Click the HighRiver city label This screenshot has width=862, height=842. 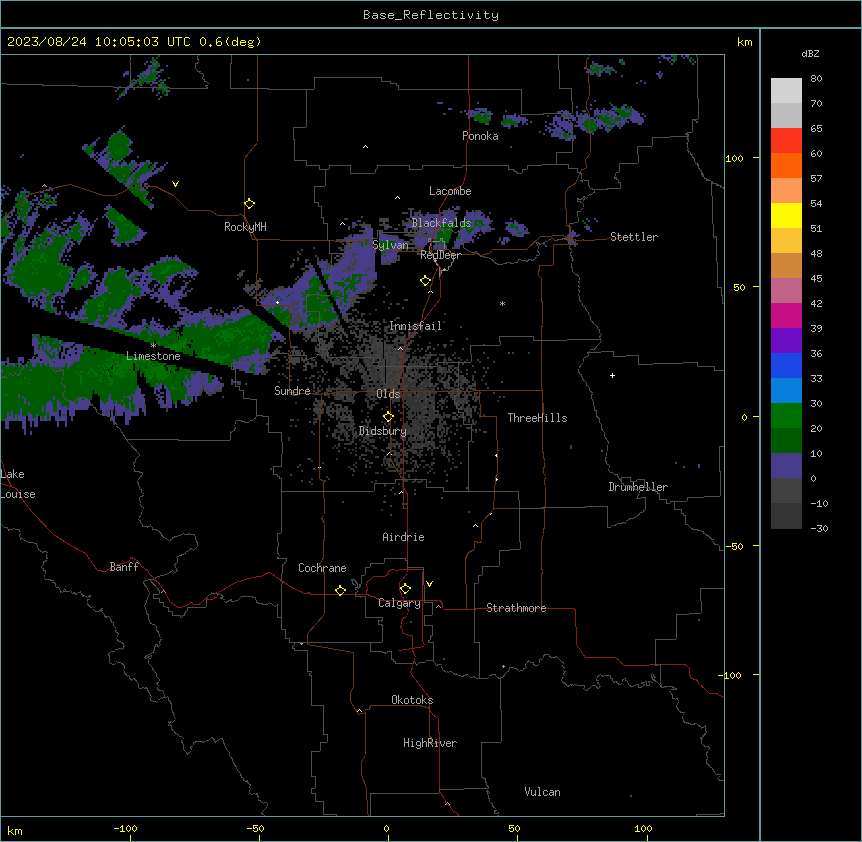click(430, 743)
